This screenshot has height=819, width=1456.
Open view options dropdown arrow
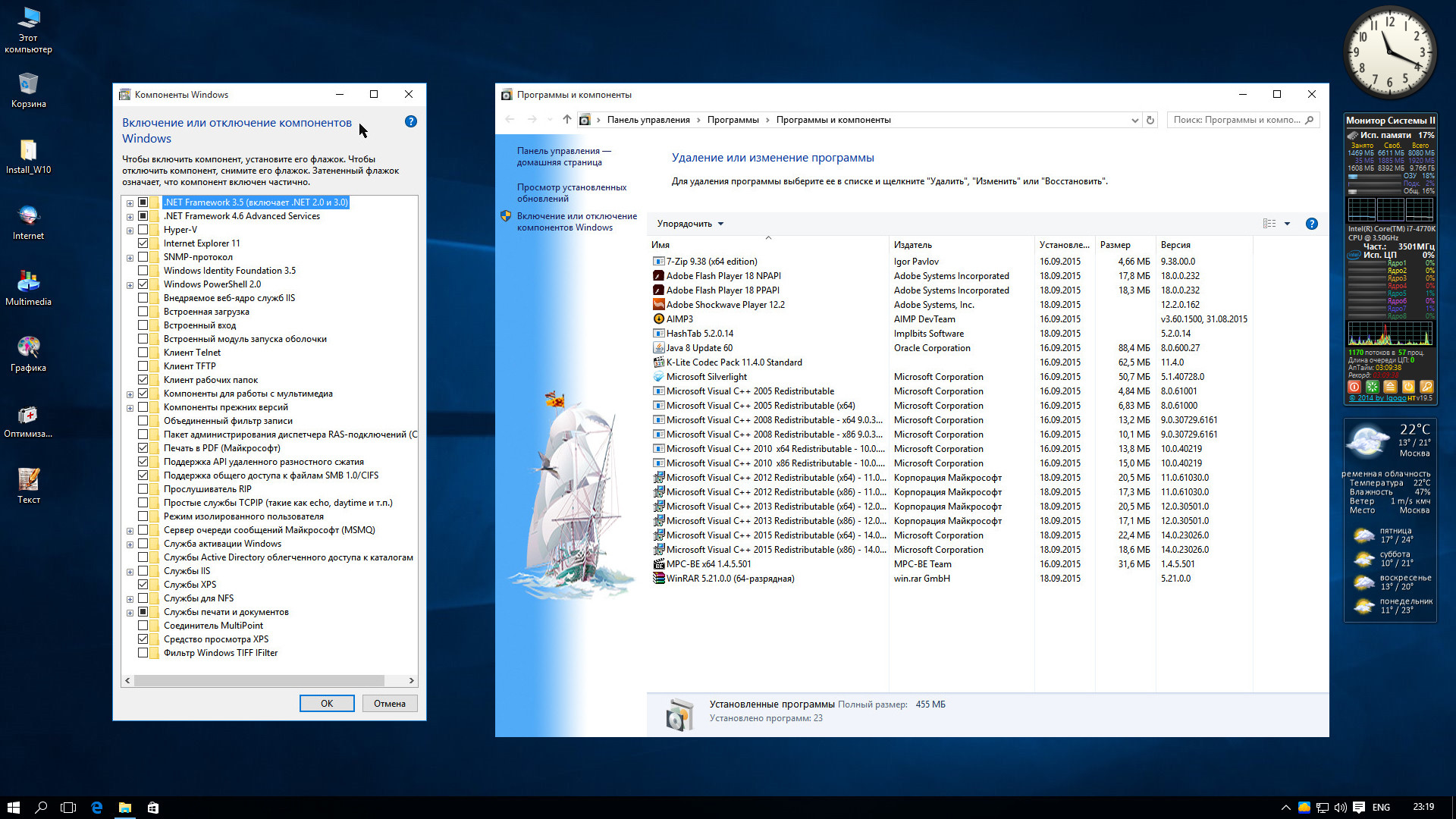[1287, 224]
